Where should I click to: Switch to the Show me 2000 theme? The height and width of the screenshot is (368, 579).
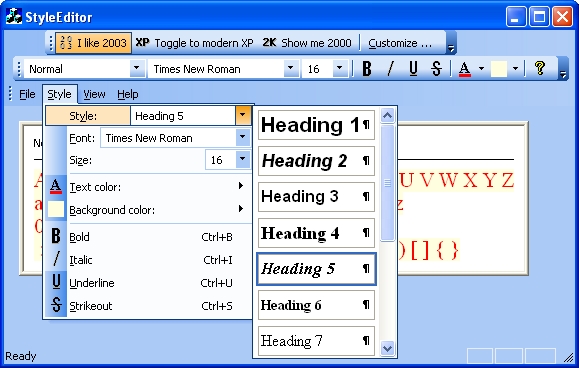pos(306,43)
